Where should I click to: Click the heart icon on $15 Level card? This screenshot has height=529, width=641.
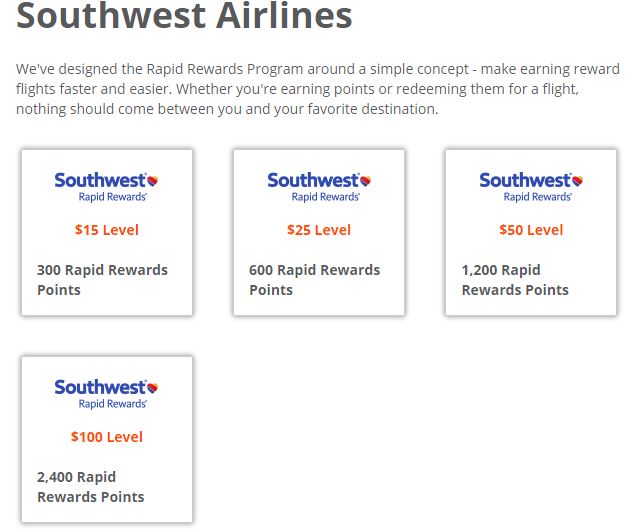point(152,181)
